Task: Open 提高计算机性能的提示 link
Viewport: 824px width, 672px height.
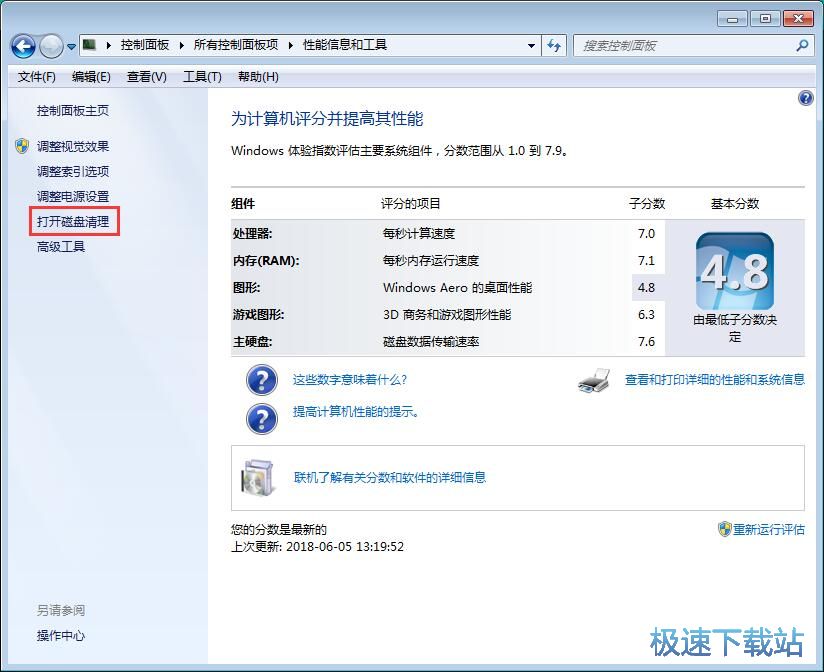Action: coord(356,412)
